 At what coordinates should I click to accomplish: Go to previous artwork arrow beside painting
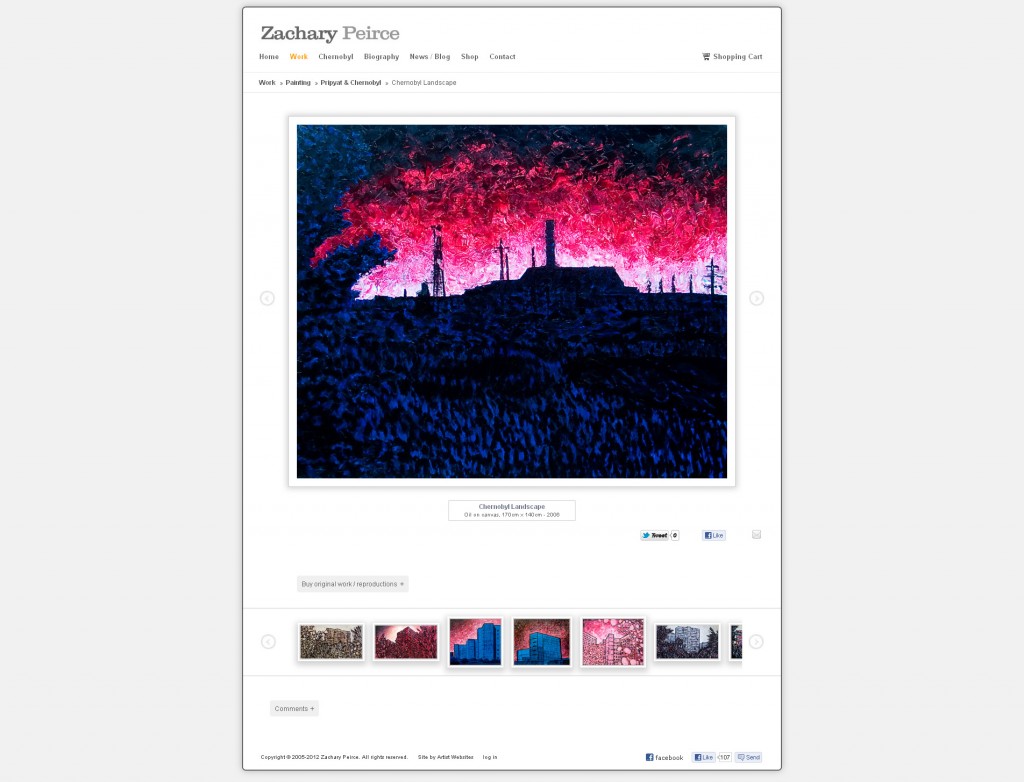click(x=267, y=299)
